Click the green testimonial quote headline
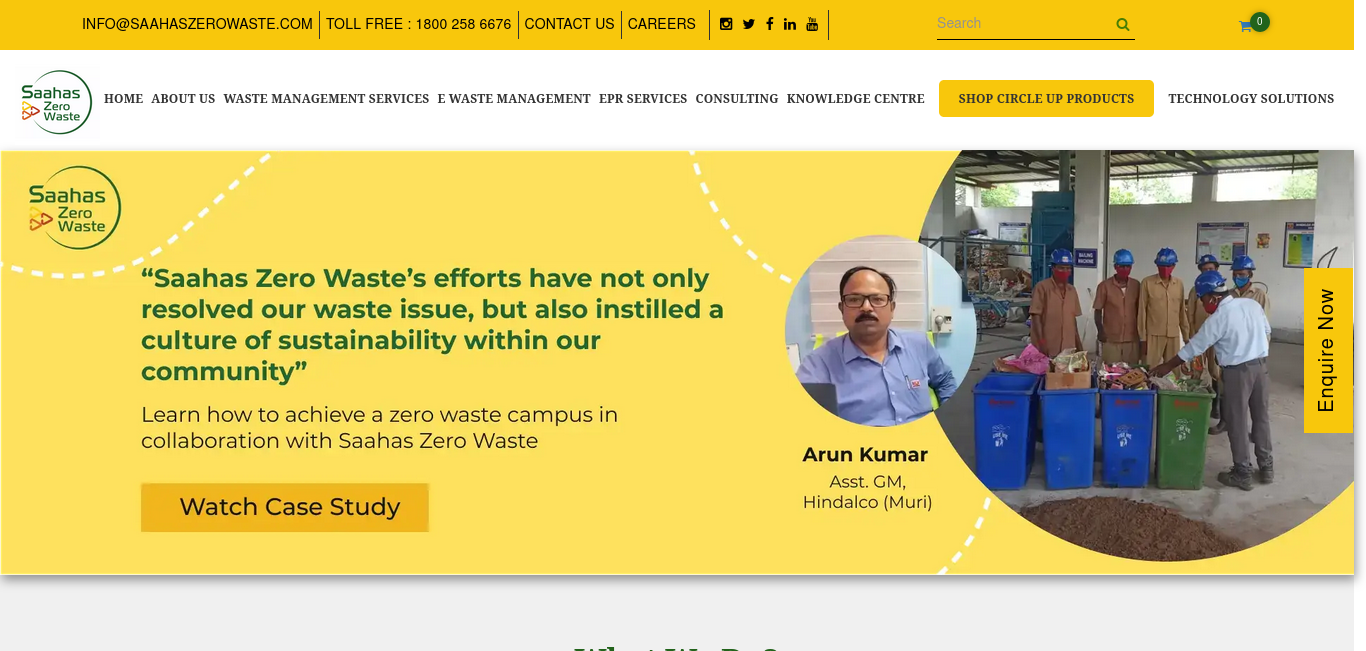This screenshot has width=1366, height=651. pos(432,325)
